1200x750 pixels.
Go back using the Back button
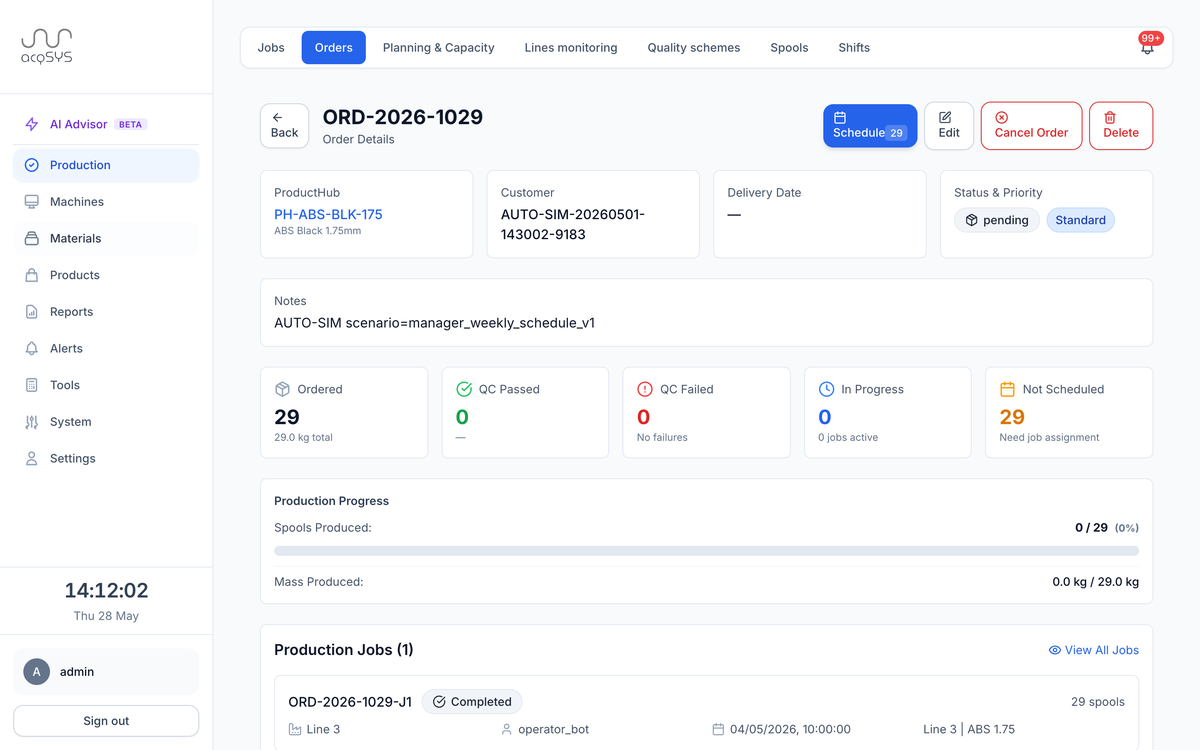[284, 126]
